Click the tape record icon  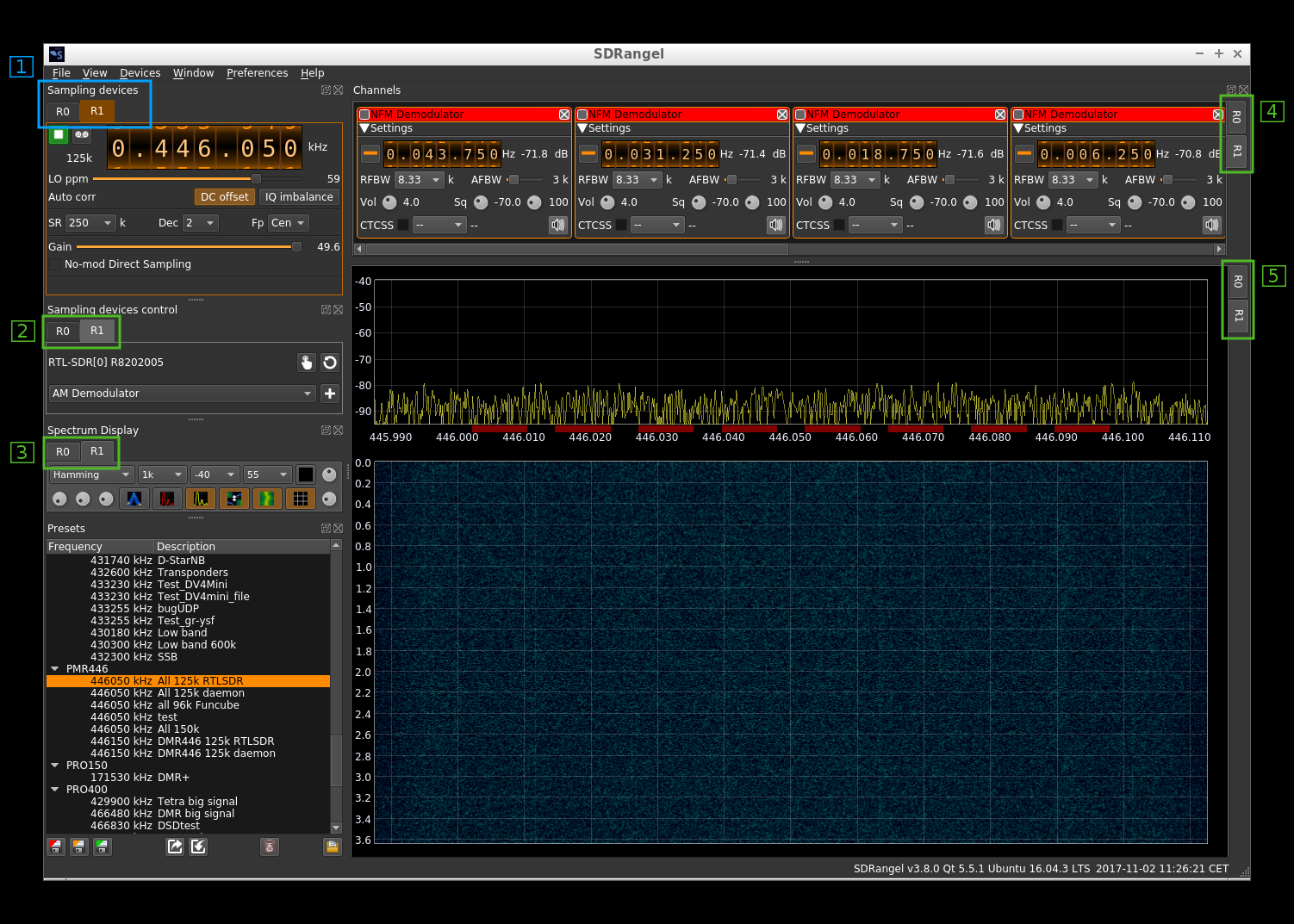click(x=82, y=134)
